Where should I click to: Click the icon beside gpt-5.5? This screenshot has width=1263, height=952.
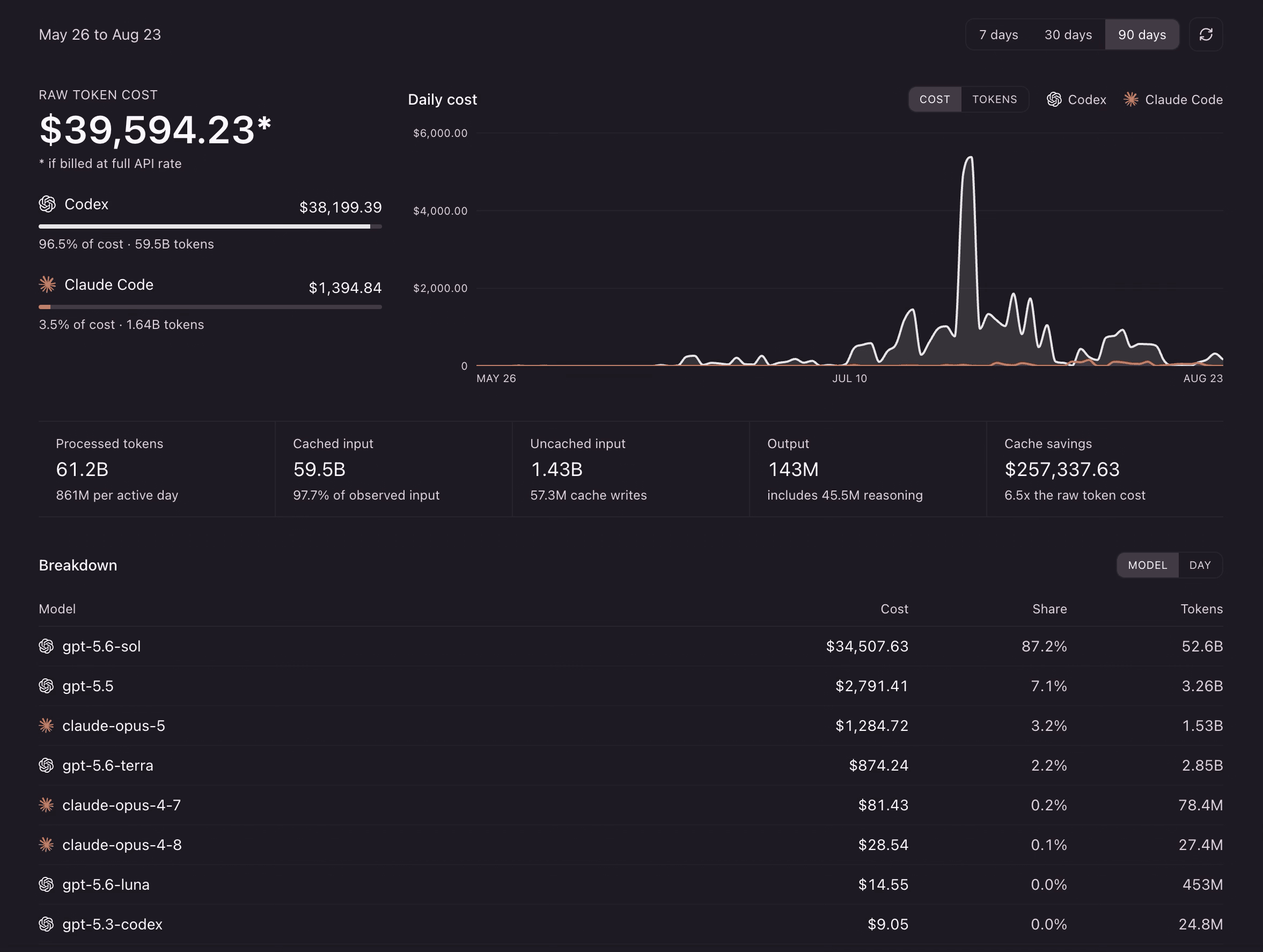(x=46, y=686)
